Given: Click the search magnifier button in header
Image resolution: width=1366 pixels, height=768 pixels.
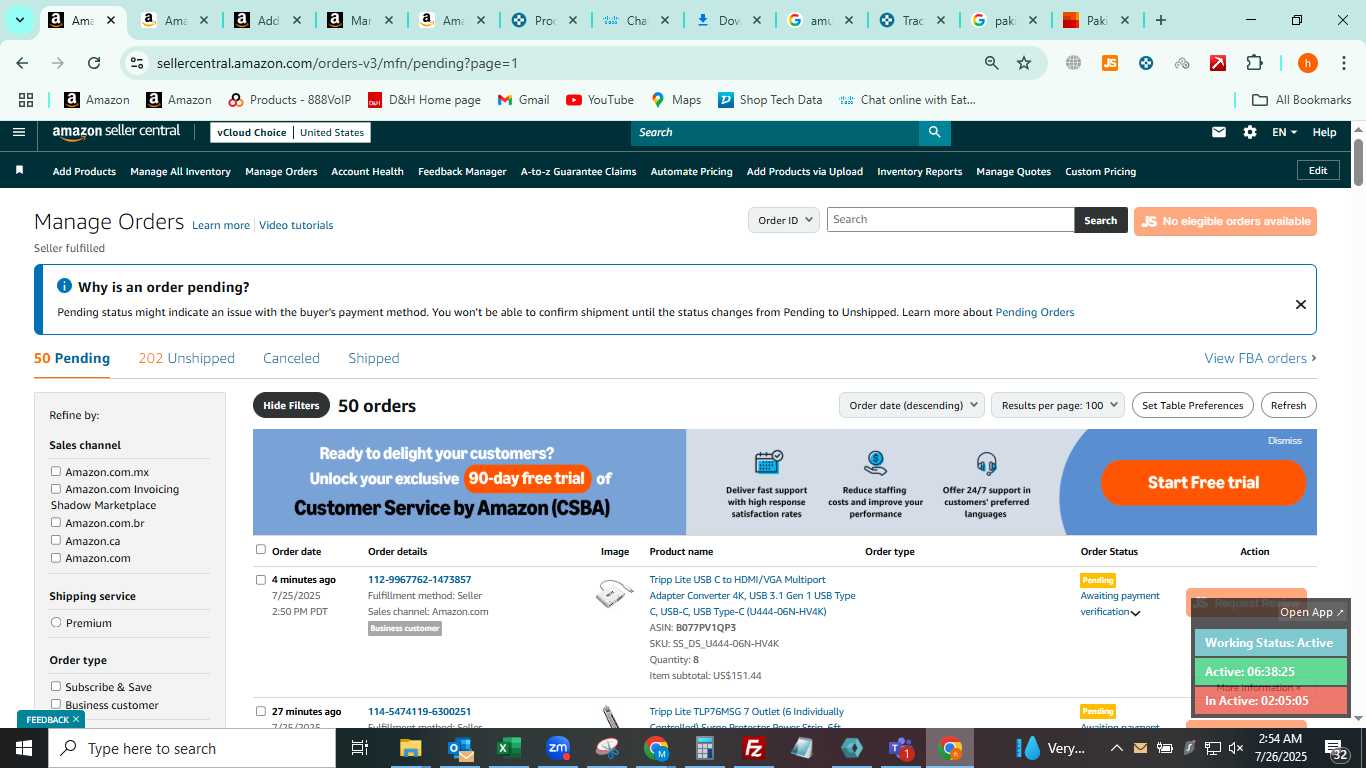Looking at the screenshot, I should tap(934, 132).
